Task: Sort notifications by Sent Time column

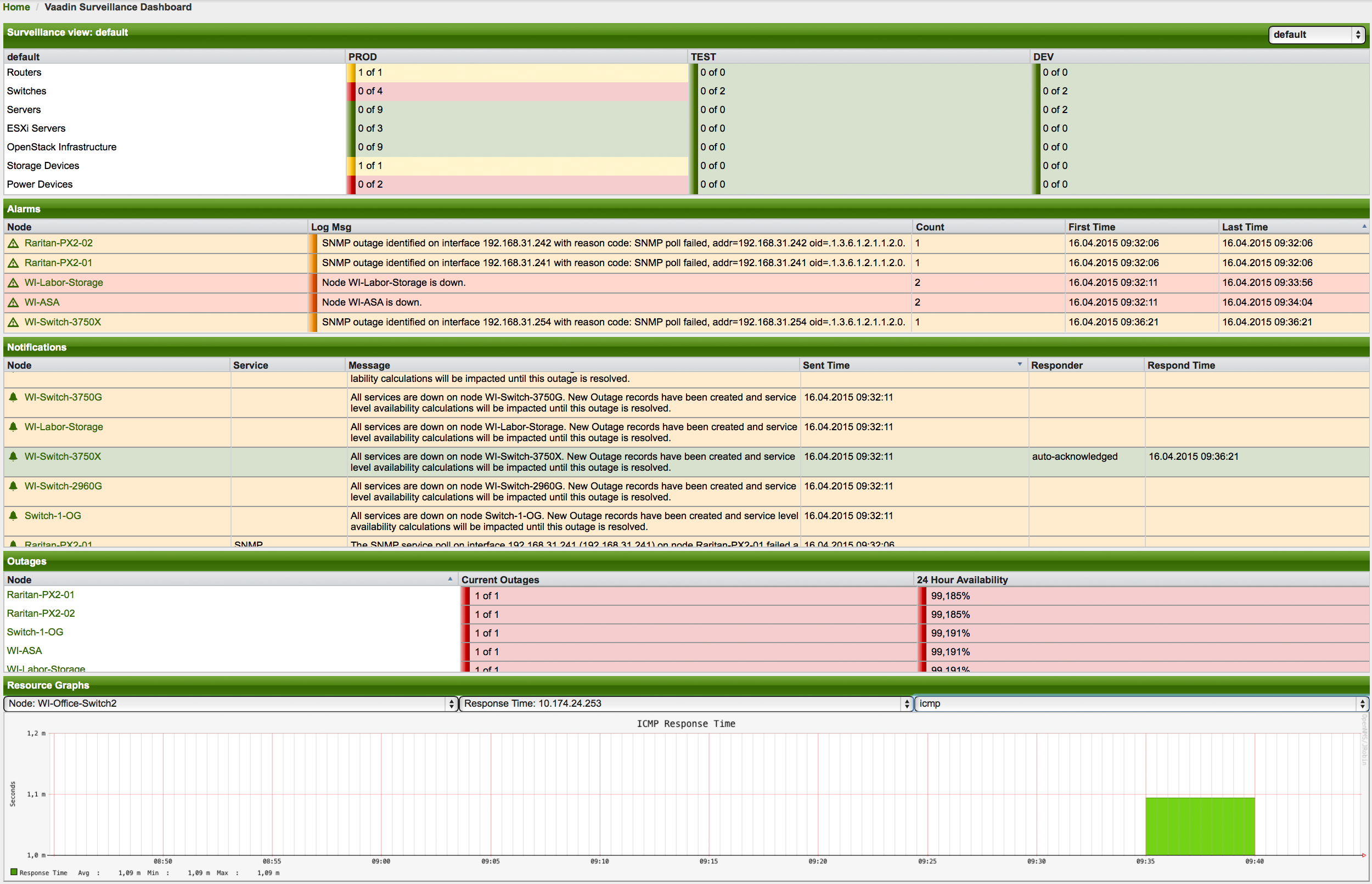Action: pos(914,365)
